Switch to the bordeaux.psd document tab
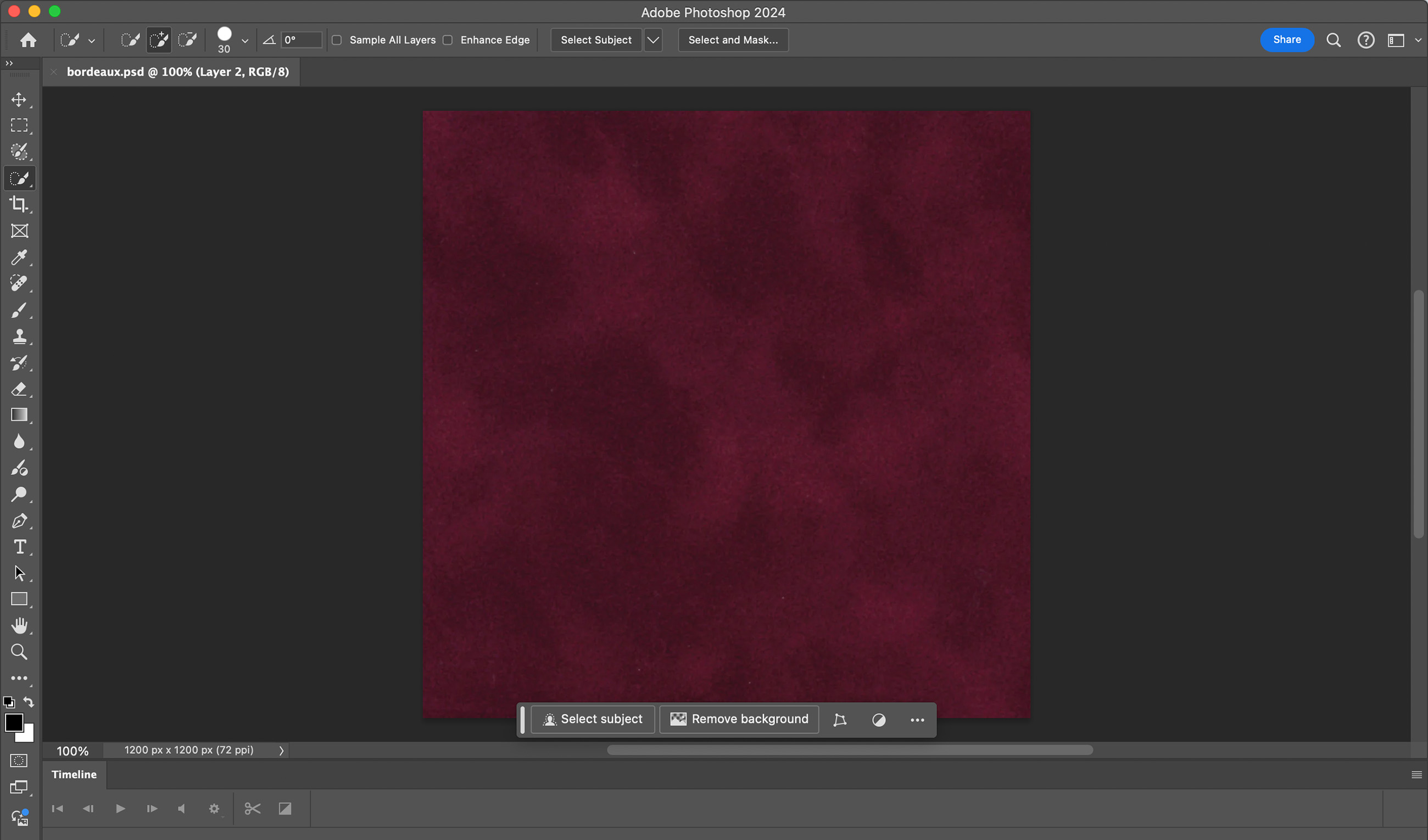The image size is (1428, 840). point(177,72)
